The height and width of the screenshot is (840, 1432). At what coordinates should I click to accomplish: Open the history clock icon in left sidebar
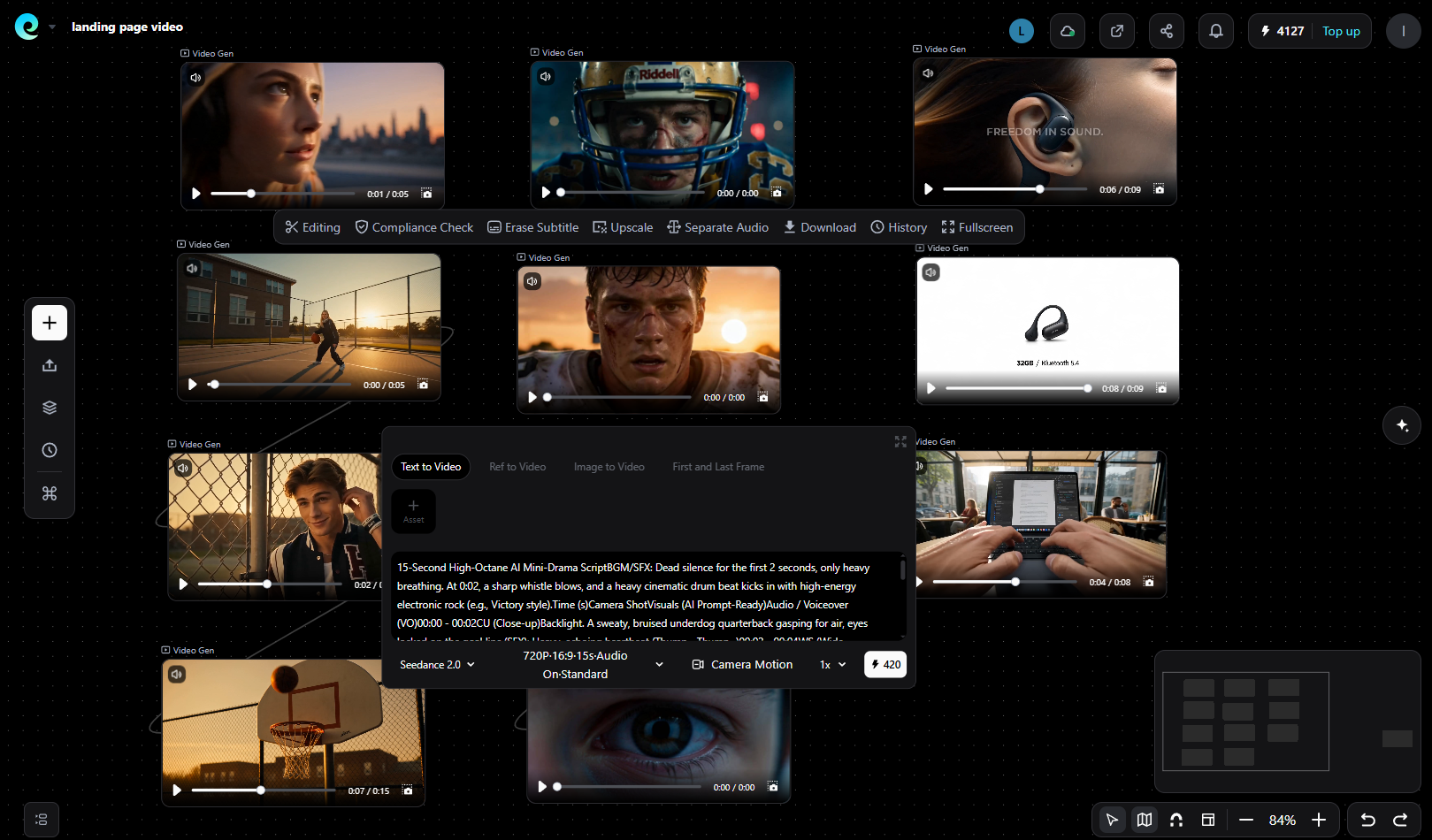[50, 450]
